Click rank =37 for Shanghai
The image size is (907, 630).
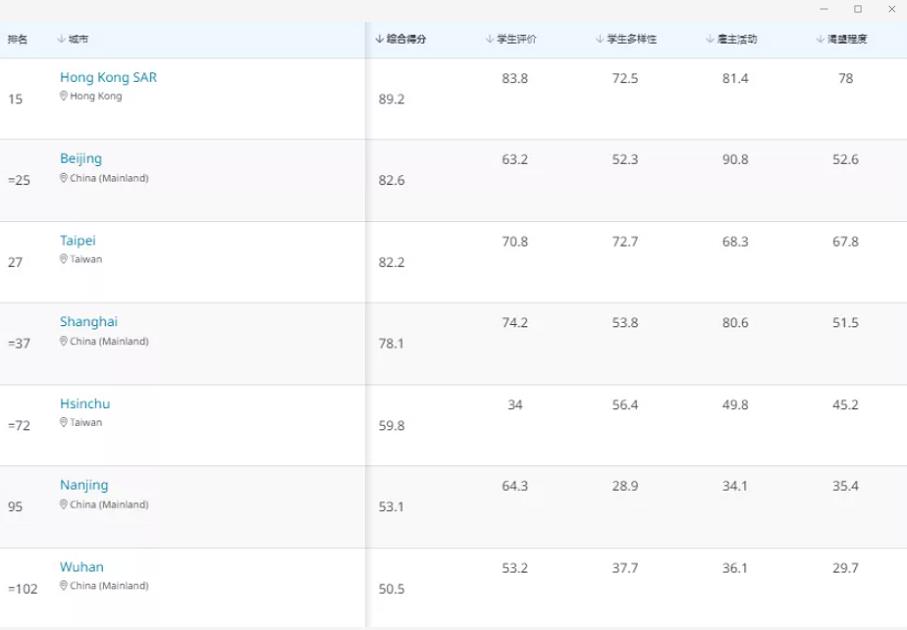point(19,344)
